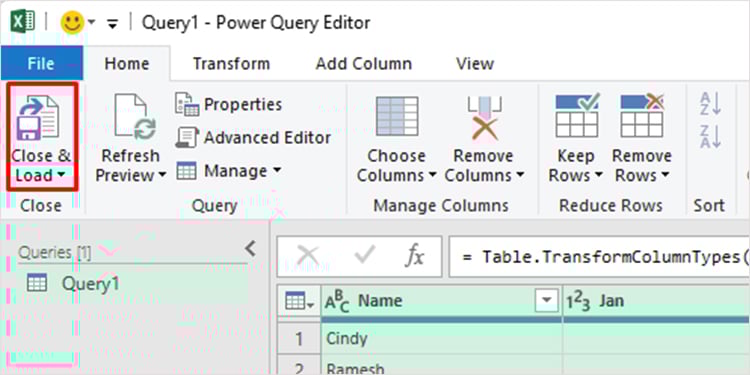The width and height of the screenshot is (750, 375).
Task: Switch to the Transform tab
Action: click(231, 64)
